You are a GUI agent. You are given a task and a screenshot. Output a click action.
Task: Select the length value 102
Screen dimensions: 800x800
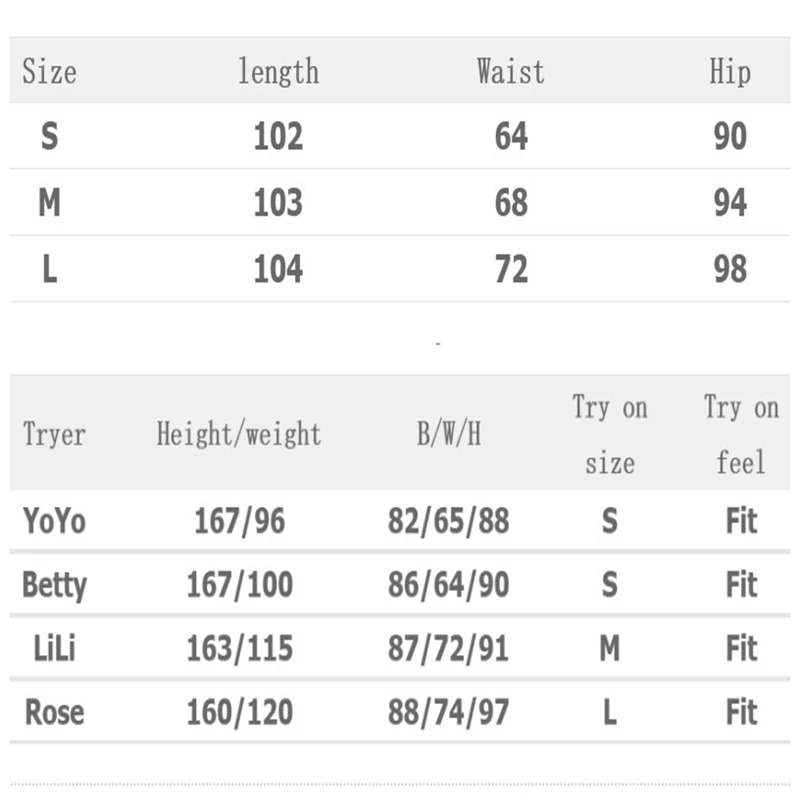pyautogui.click(x=279, y=136)
